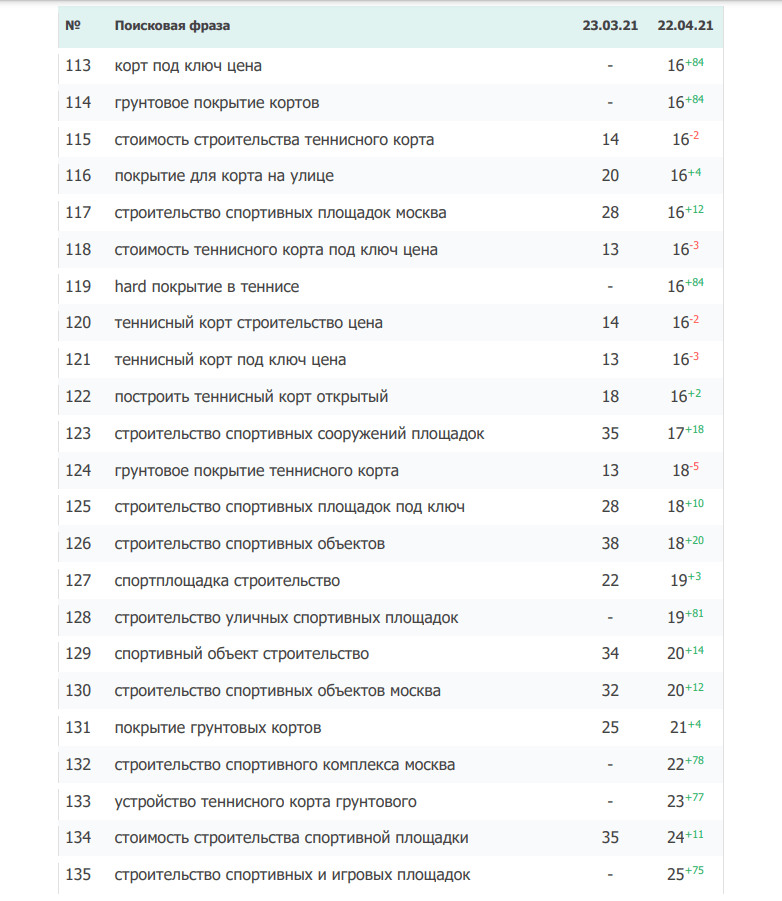Image resolution: width=782 pixels, height=901 pixels.
Task: Select phrase 'строительство спортивных площадок москва'
Action: [280, 213]
